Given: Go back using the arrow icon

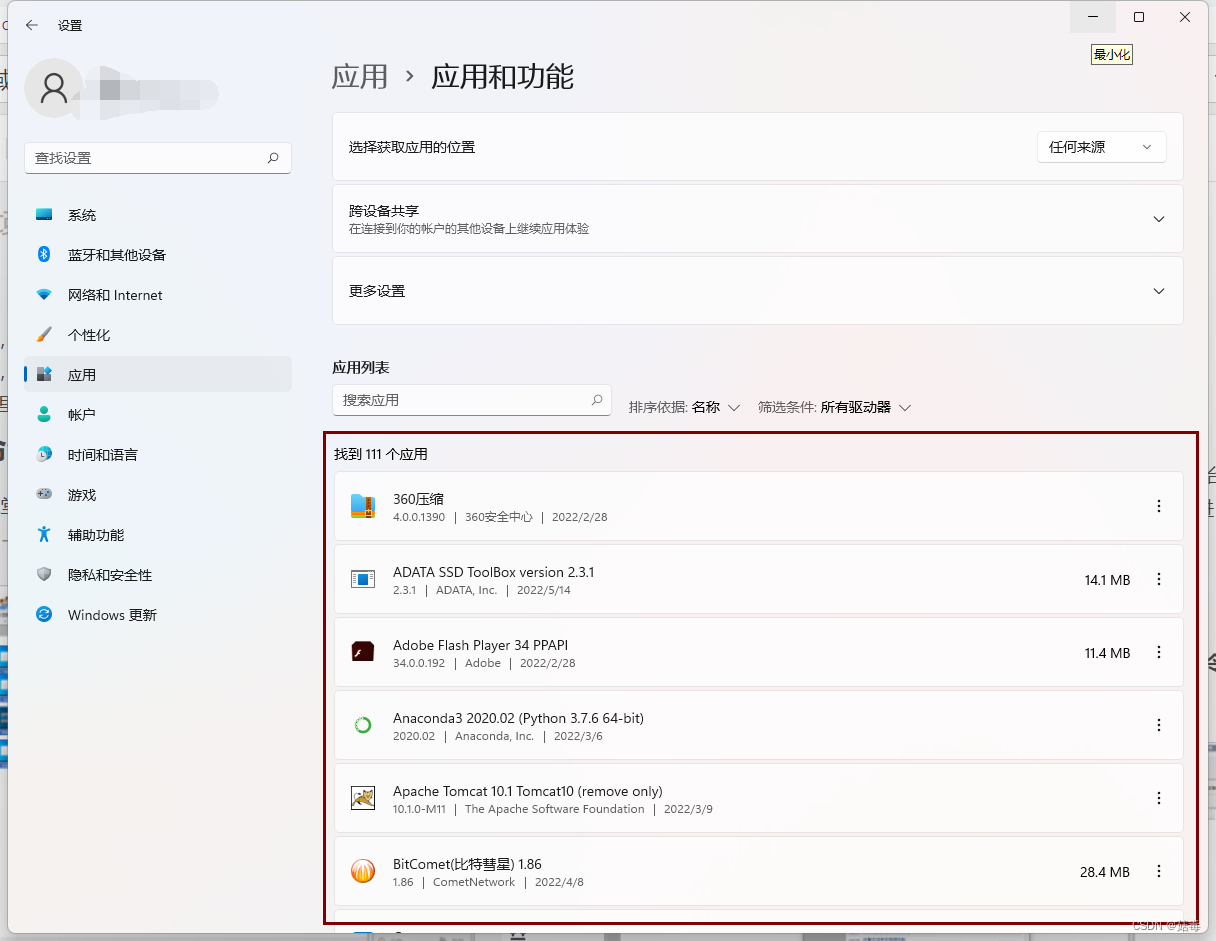Looking at the screenshot, I should point(32,25).
